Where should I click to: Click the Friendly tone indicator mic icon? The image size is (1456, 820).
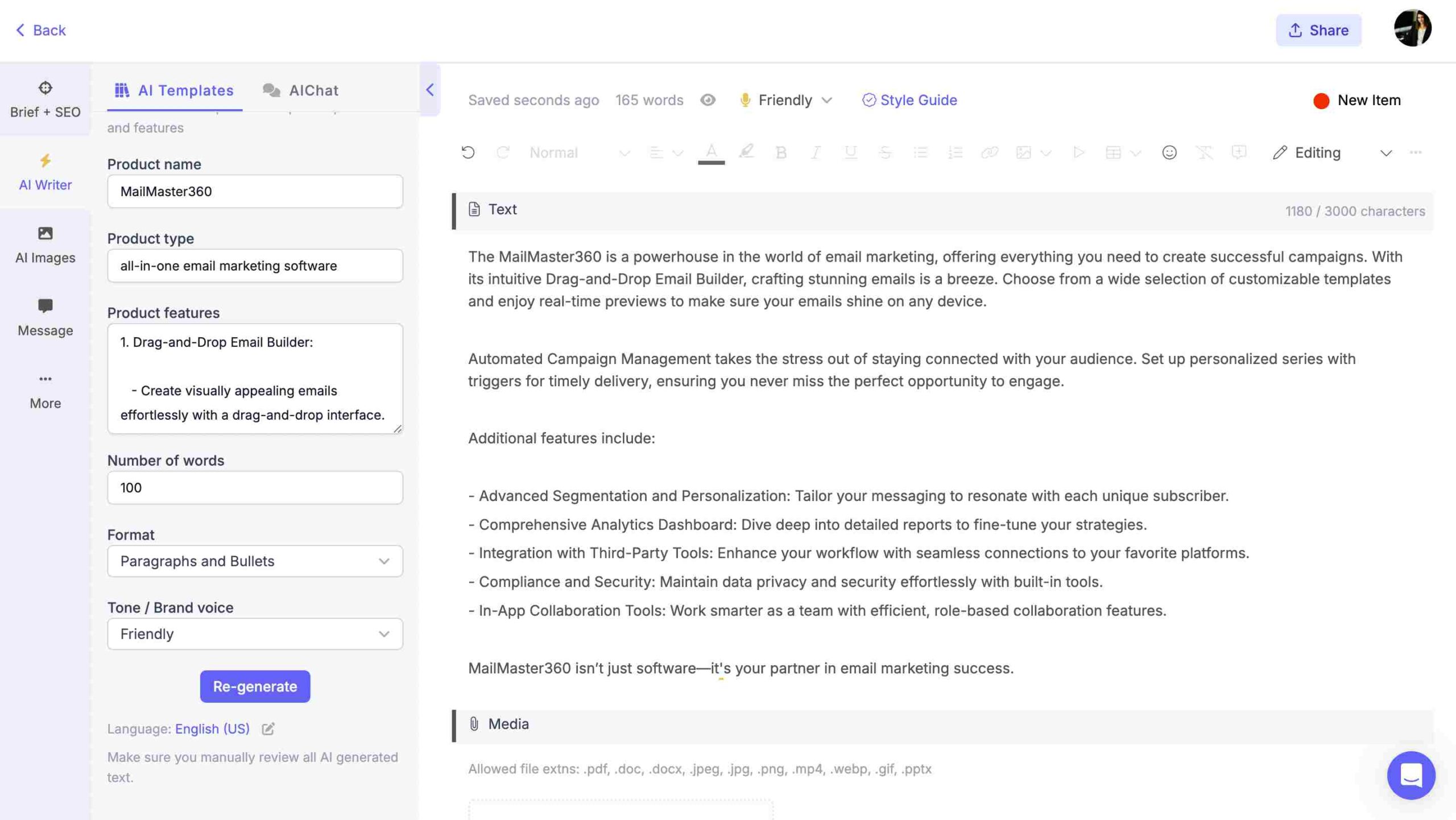click(744, 99)
